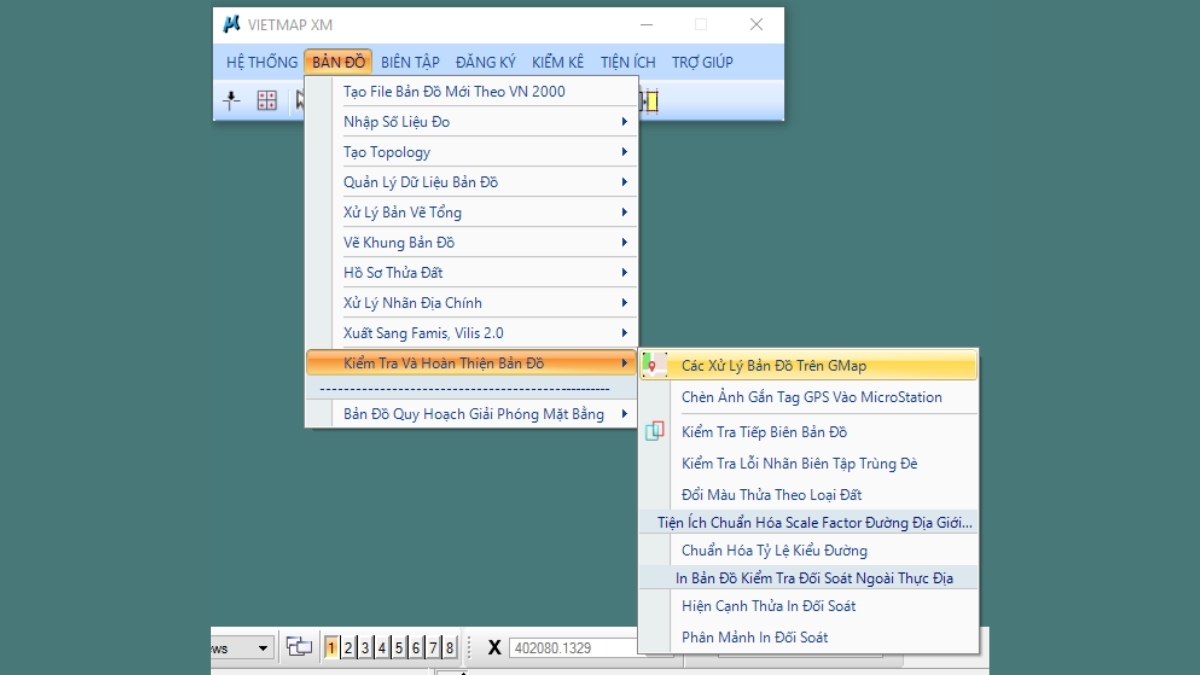Select Đổi Màu Thửa Theo Loại Đất option
This screenshot has height=675, width=1200.
(771, 495)
